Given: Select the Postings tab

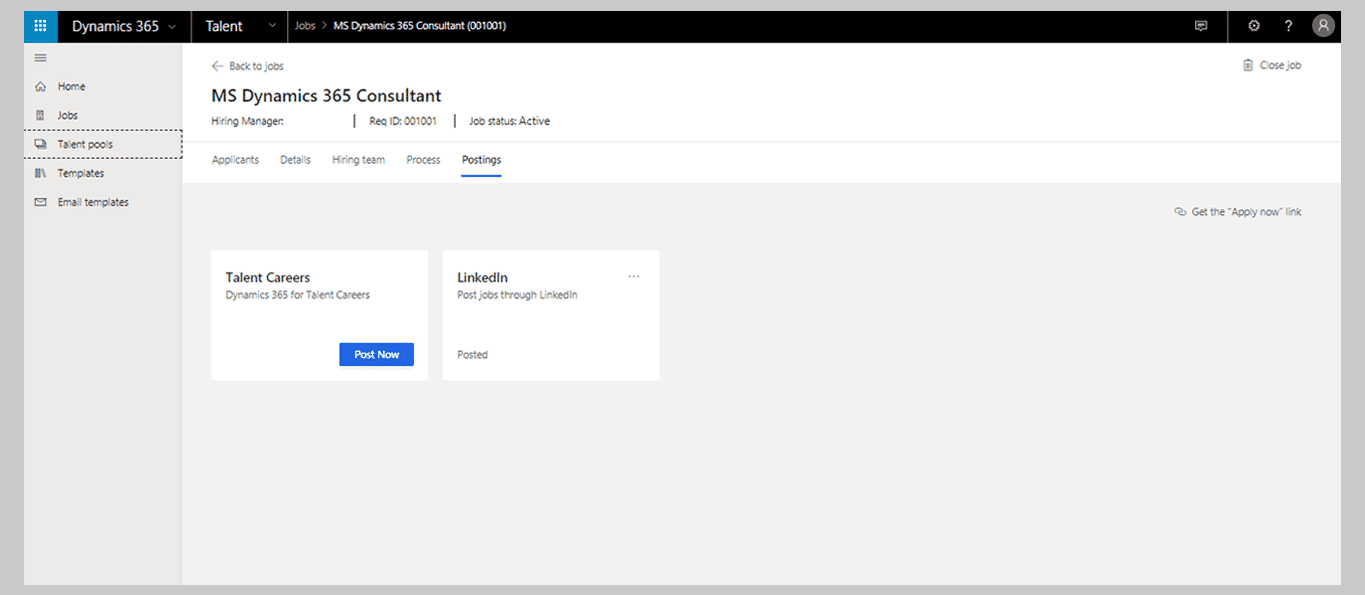Looking at the screenshot, I should [x=481, y=160].
